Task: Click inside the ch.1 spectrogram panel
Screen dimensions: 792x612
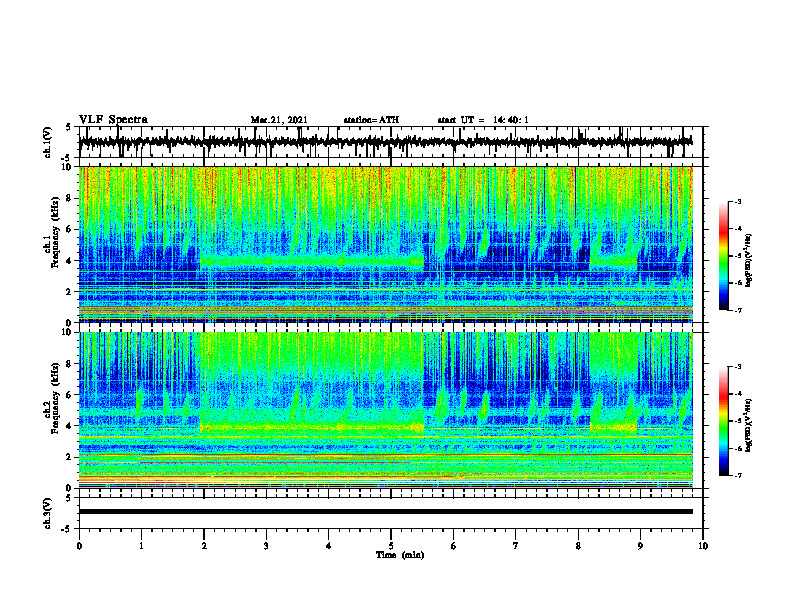Action: pos(385,244)
